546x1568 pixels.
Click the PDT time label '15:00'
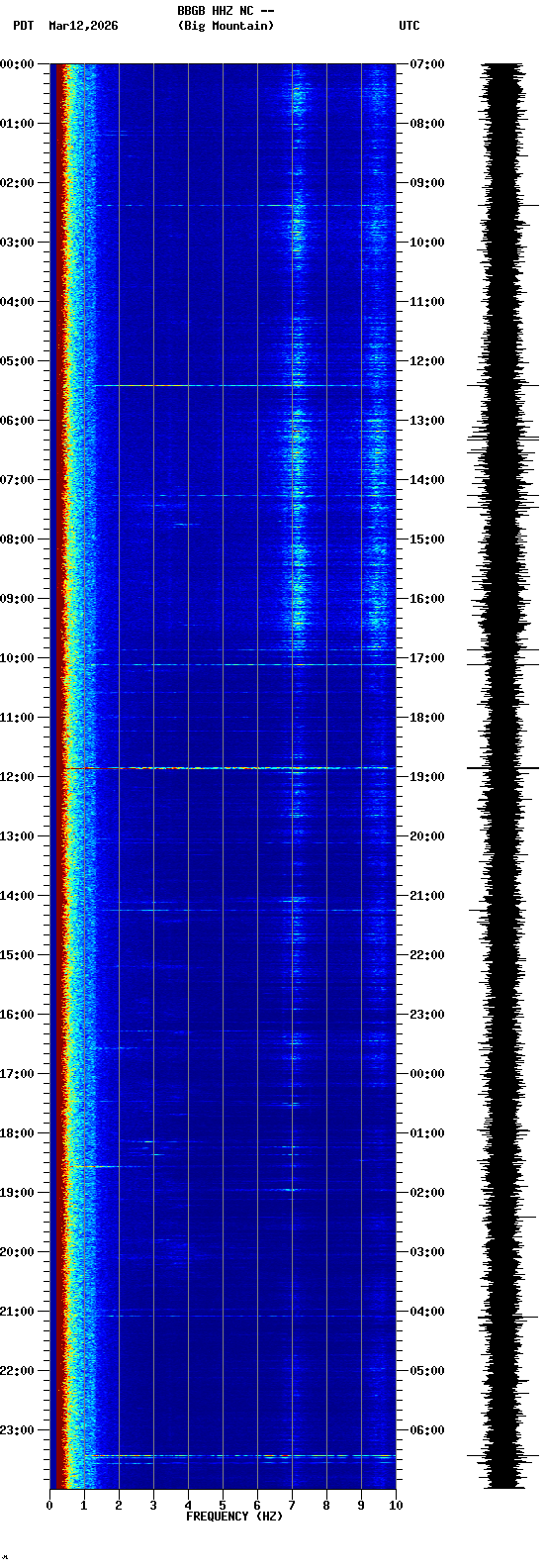[x=18, y=955]
